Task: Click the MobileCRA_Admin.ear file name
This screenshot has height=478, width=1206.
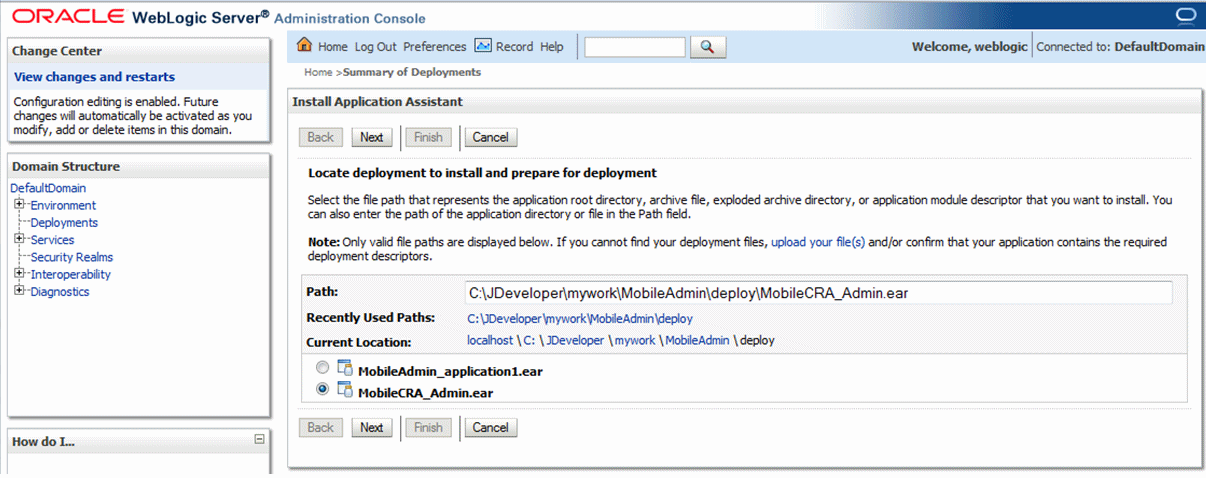Action: [x=425, y=393]
